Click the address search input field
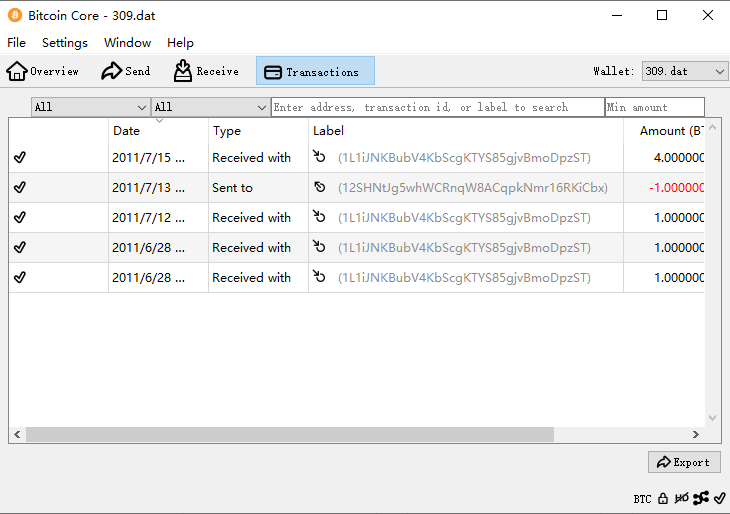Screen dimensions: 730x514 437,107
